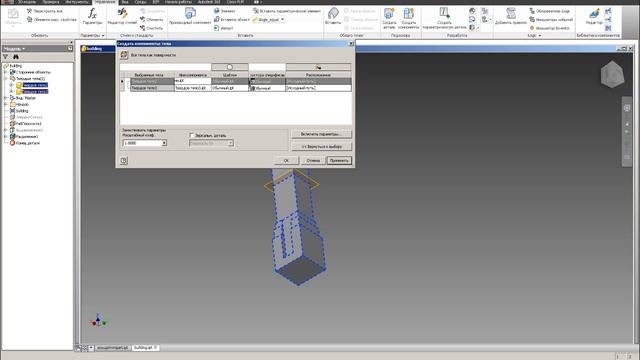Click the navigation wheel icon in nav bar
Screen dimensions: 640x360
pos(627,108)
